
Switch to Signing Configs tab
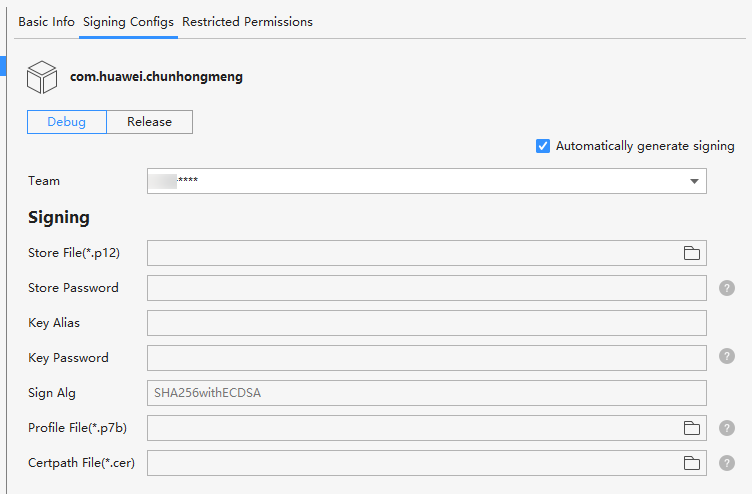point(128,22)
